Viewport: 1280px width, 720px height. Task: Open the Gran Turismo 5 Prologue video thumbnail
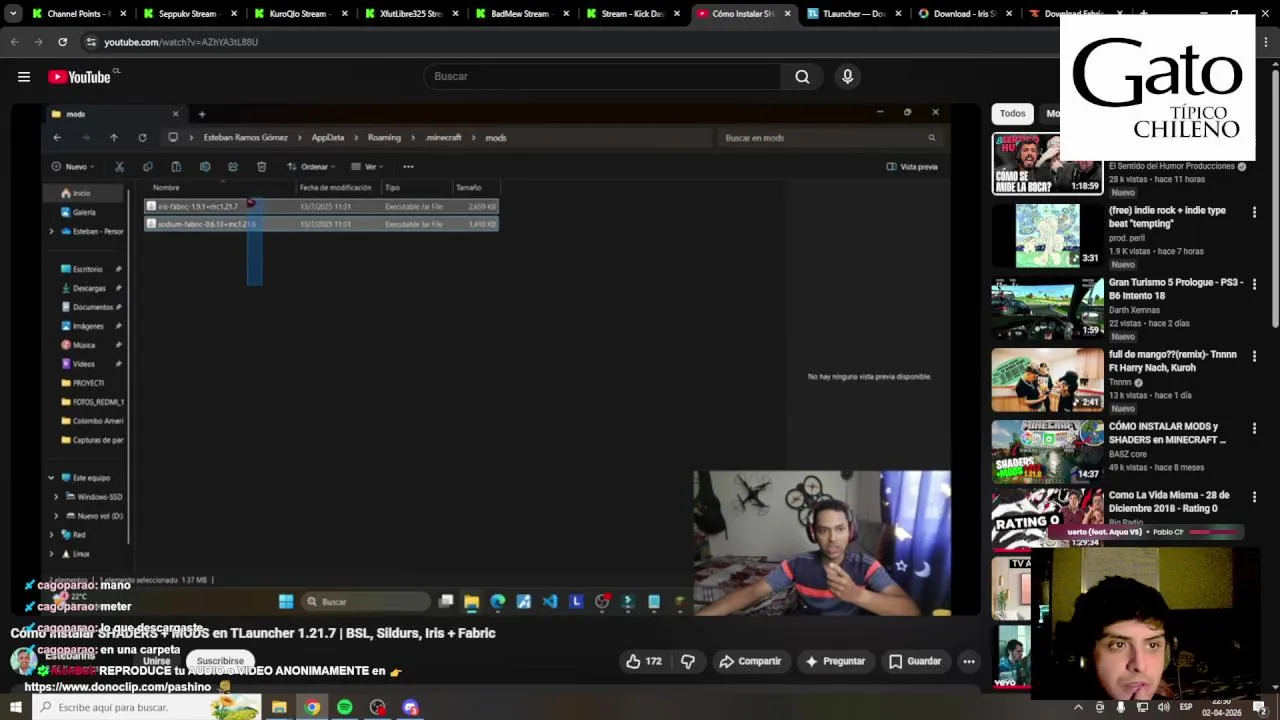[x=1047, y=308]
